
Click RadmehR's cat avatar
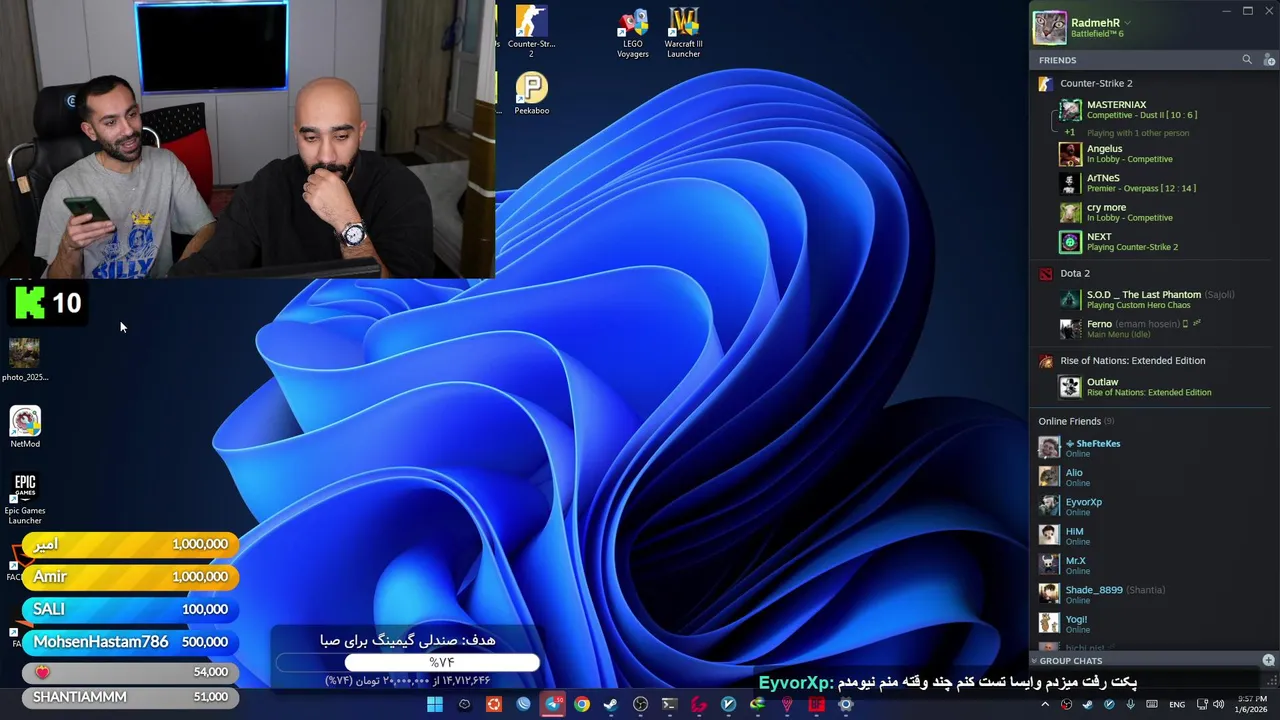coord(1049,28)
